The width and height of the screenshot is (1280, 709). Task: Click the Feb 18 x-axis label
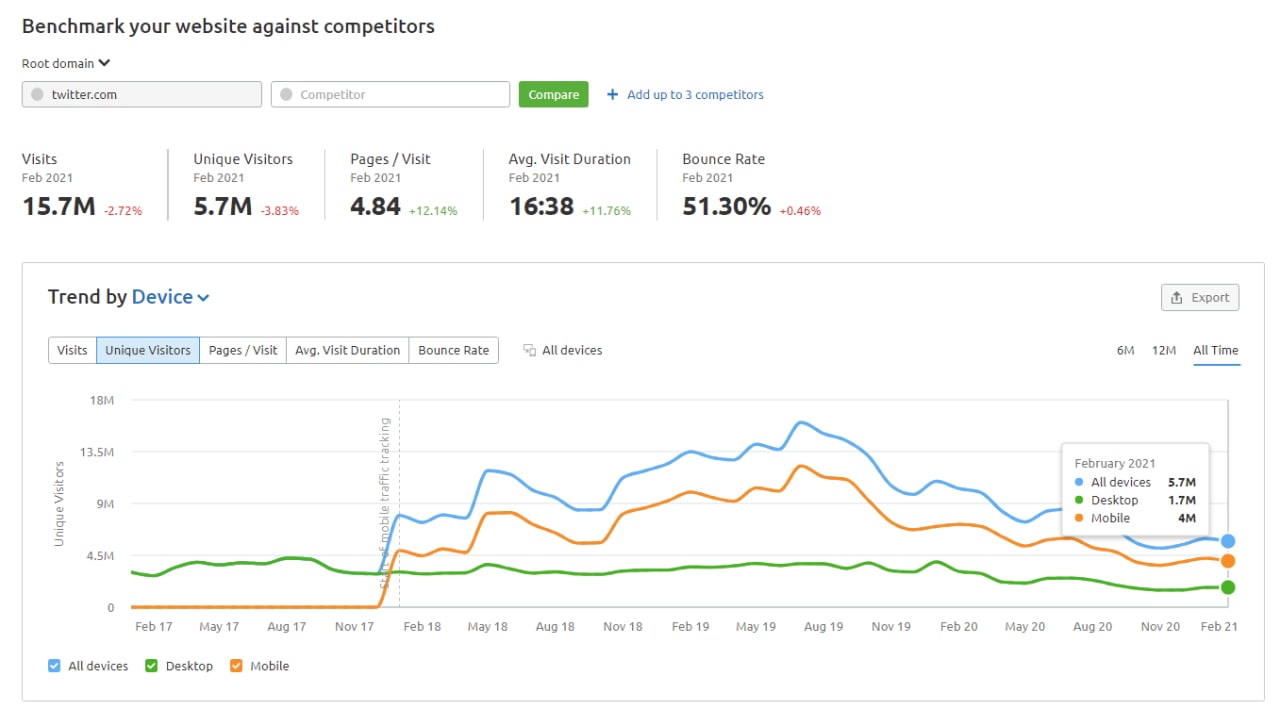pyautogui.click(x=421, y=627)
